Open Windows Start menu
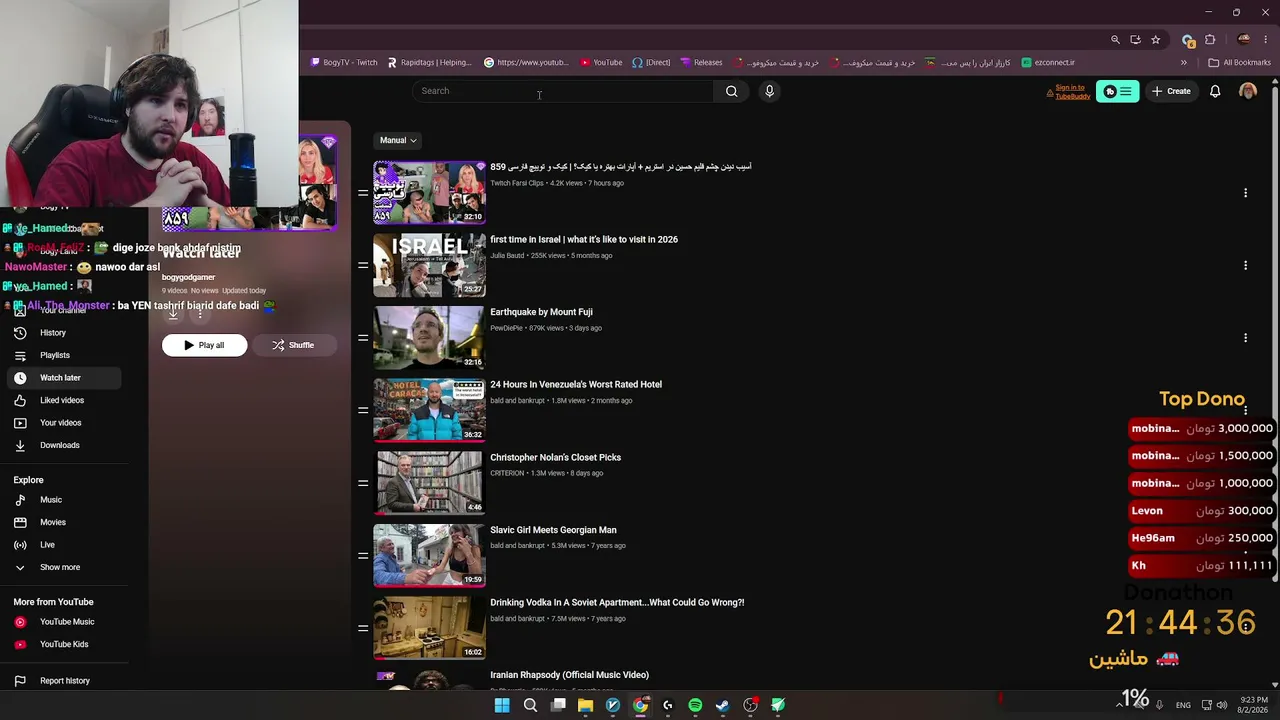Image resolution: width=1280 pixels, height=720 pixels. tap(502, 705)
